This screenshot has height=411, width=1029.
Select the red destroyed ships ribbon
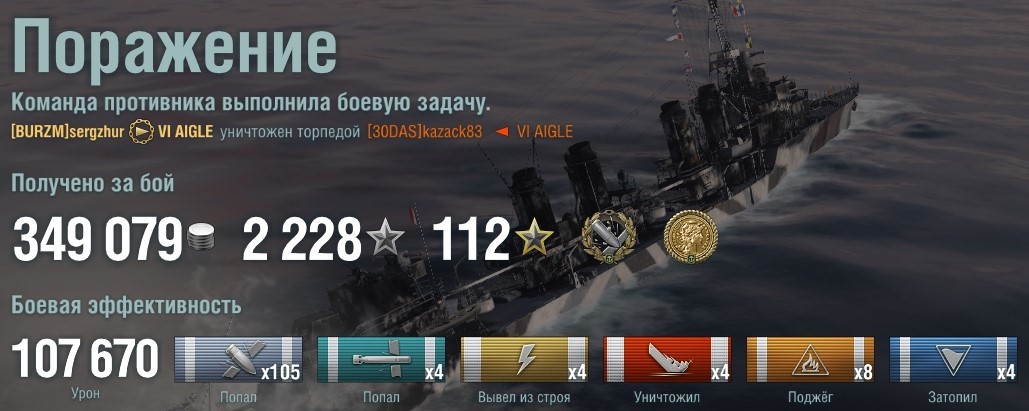667,360
